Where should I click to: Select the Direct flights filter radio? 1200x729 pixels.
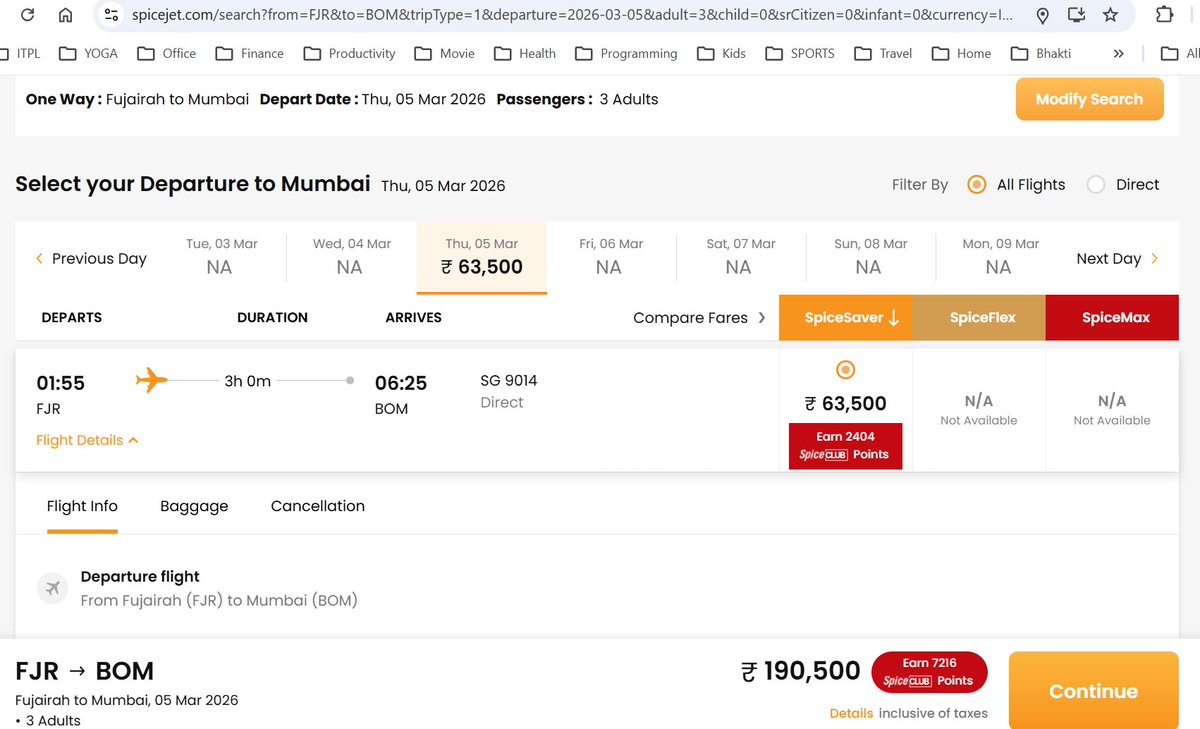pyautogui.click(x=1096, y=185)
